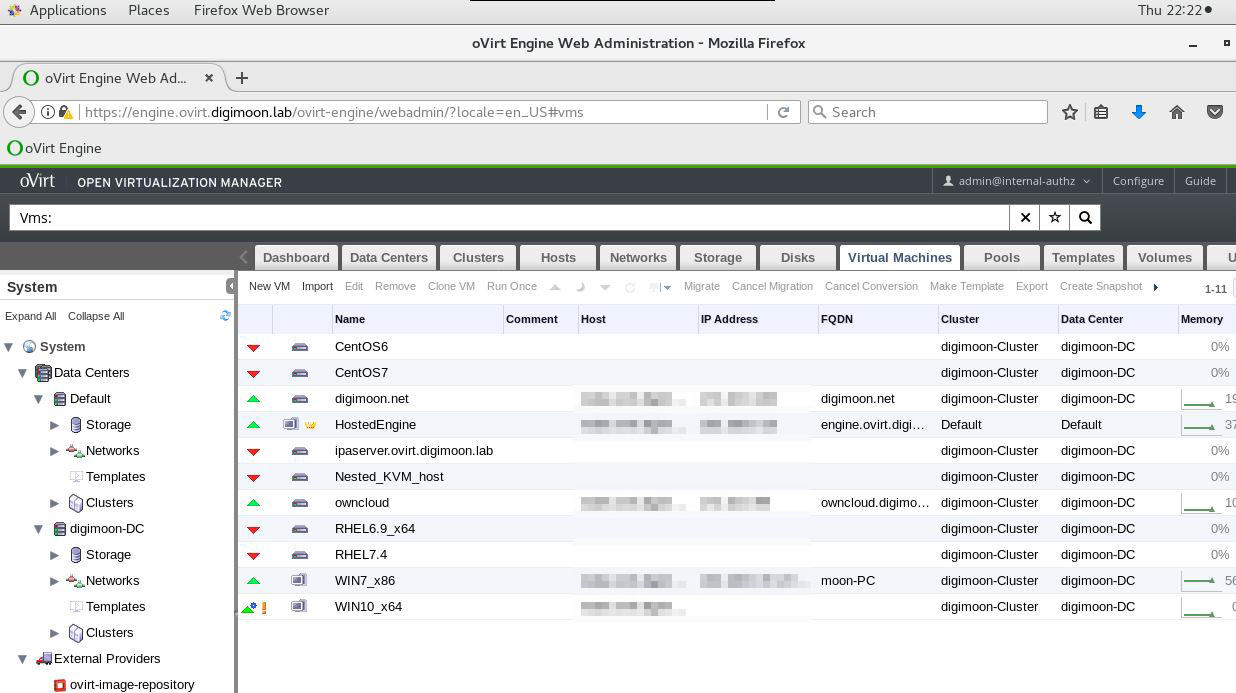Viewport: 1236px width, 693px height.
Task: Expand Clusters under Default data center
Action: (55, 503)
